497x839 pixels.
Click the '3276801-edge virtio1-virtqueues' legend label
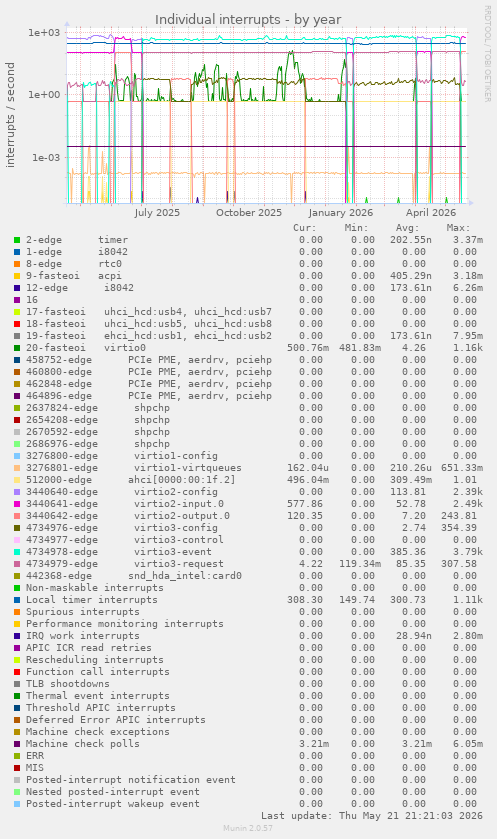(x=134, y=468)
